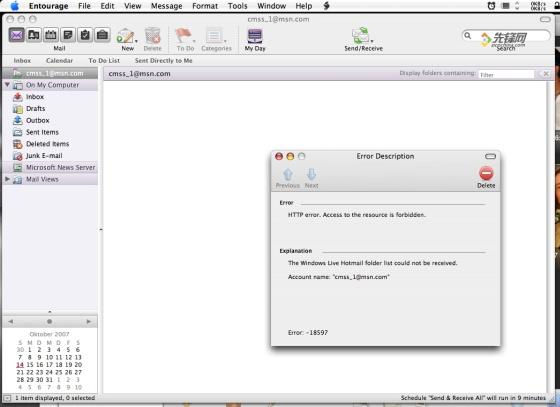Open the View menu

[x=132, y=6]
